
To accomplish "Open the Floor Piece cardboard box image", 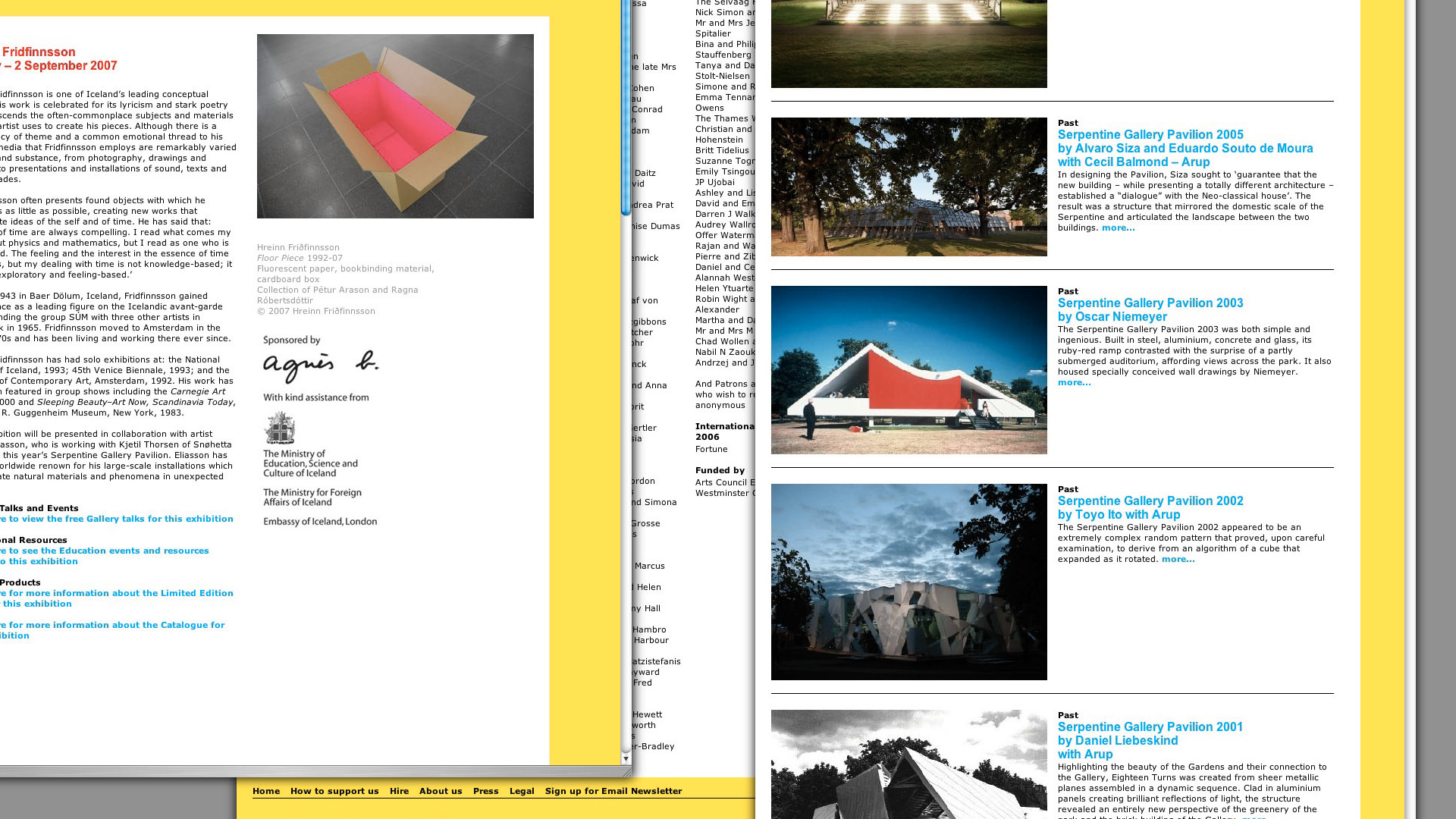I will coord(395,126).
